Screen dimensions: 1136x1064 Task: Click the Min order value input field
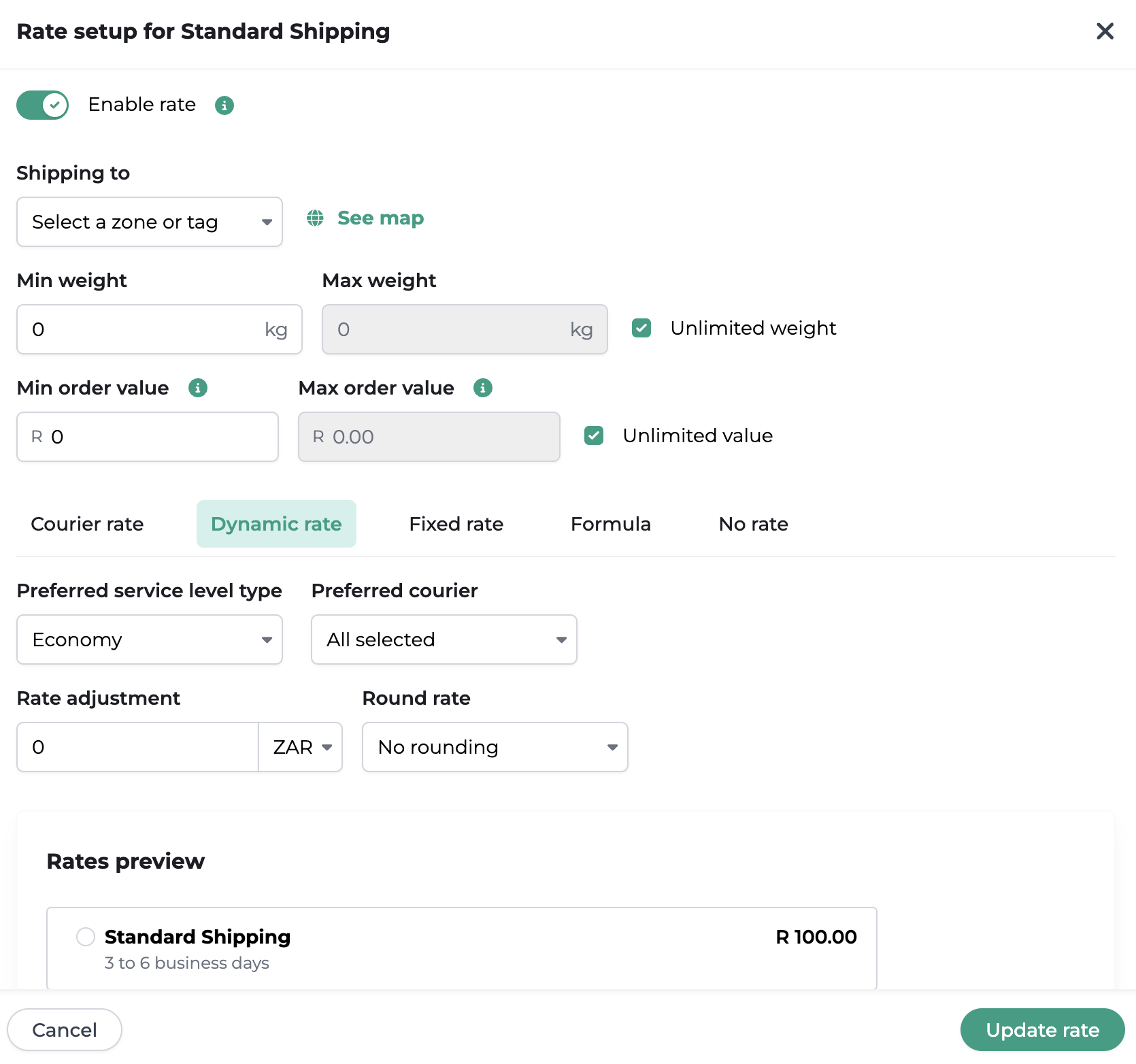pyautogui.click(x=148, y=437)
